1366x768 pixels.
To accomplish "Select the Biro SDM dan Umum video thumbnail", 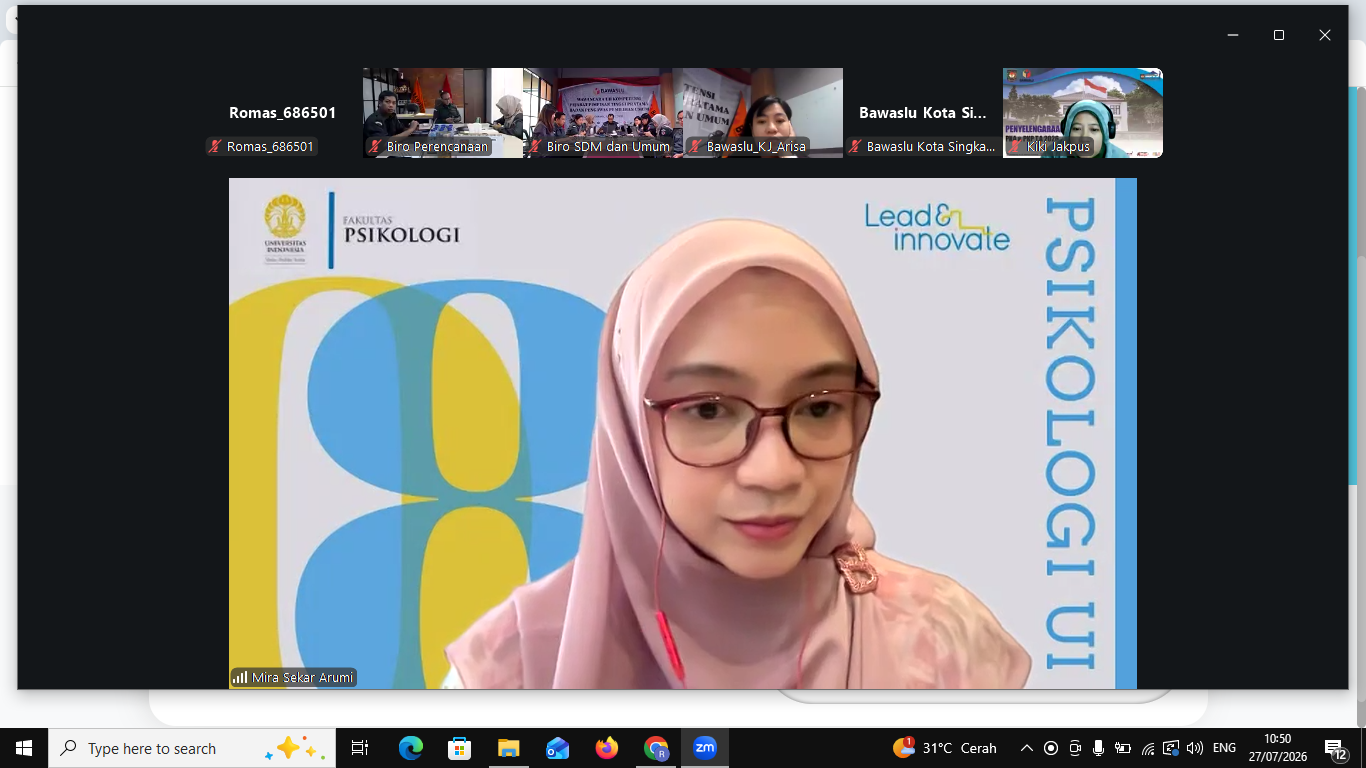I will tap(603, 113).
